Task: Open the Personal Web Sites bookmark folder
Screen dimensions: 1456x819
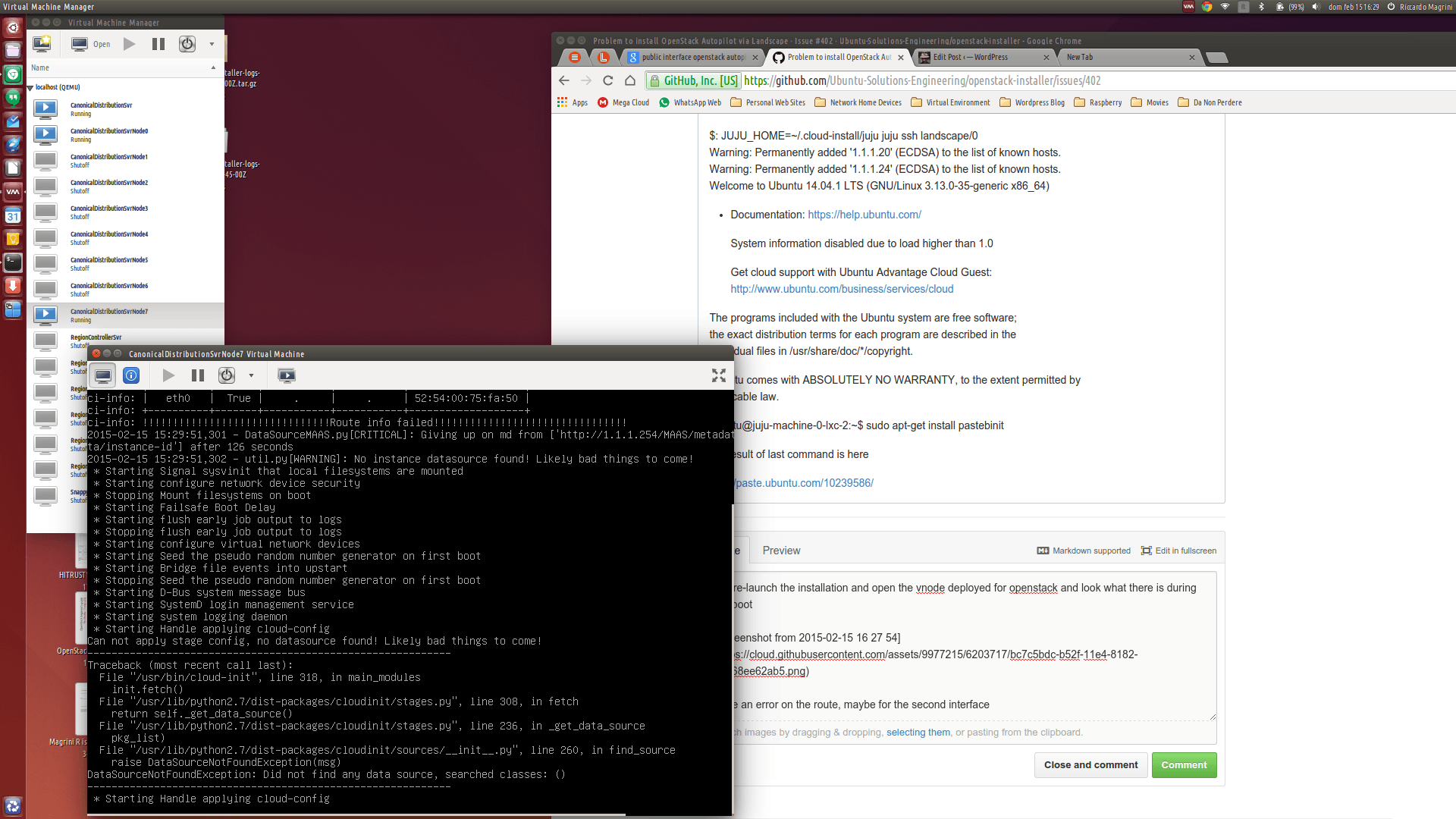Action: 768,102
